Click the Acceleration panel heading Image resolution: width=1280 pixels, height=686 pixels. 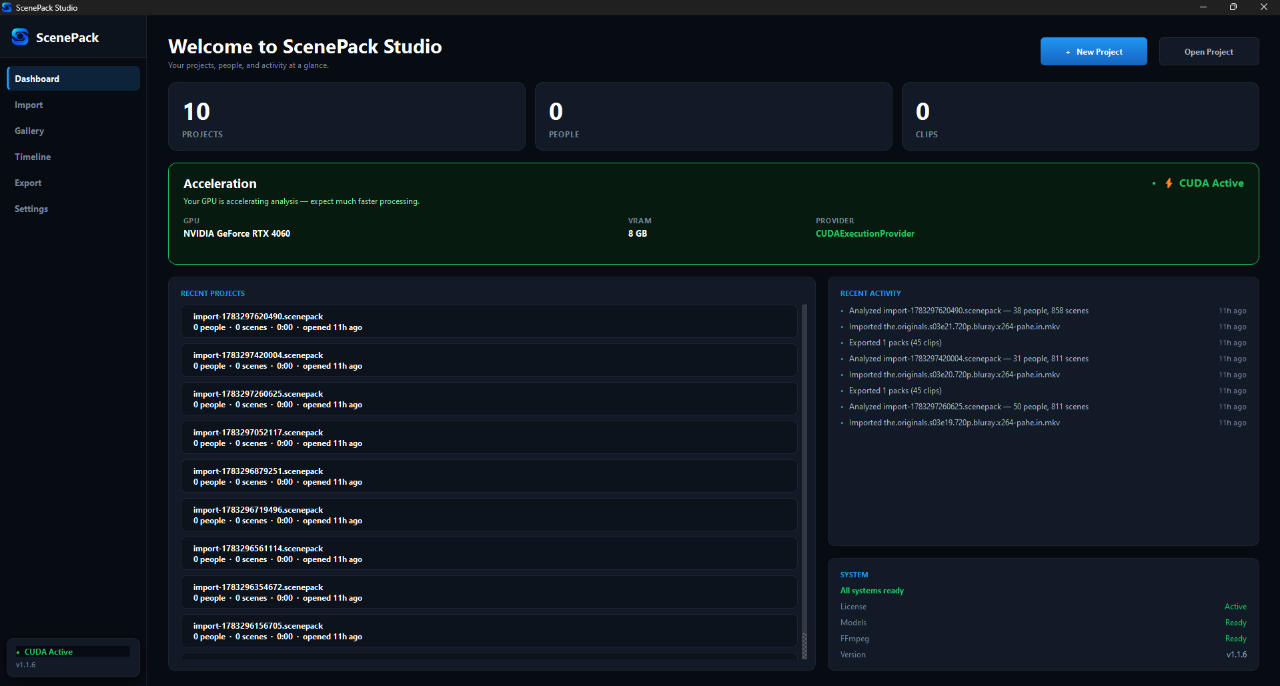click(x=220, y=183)
